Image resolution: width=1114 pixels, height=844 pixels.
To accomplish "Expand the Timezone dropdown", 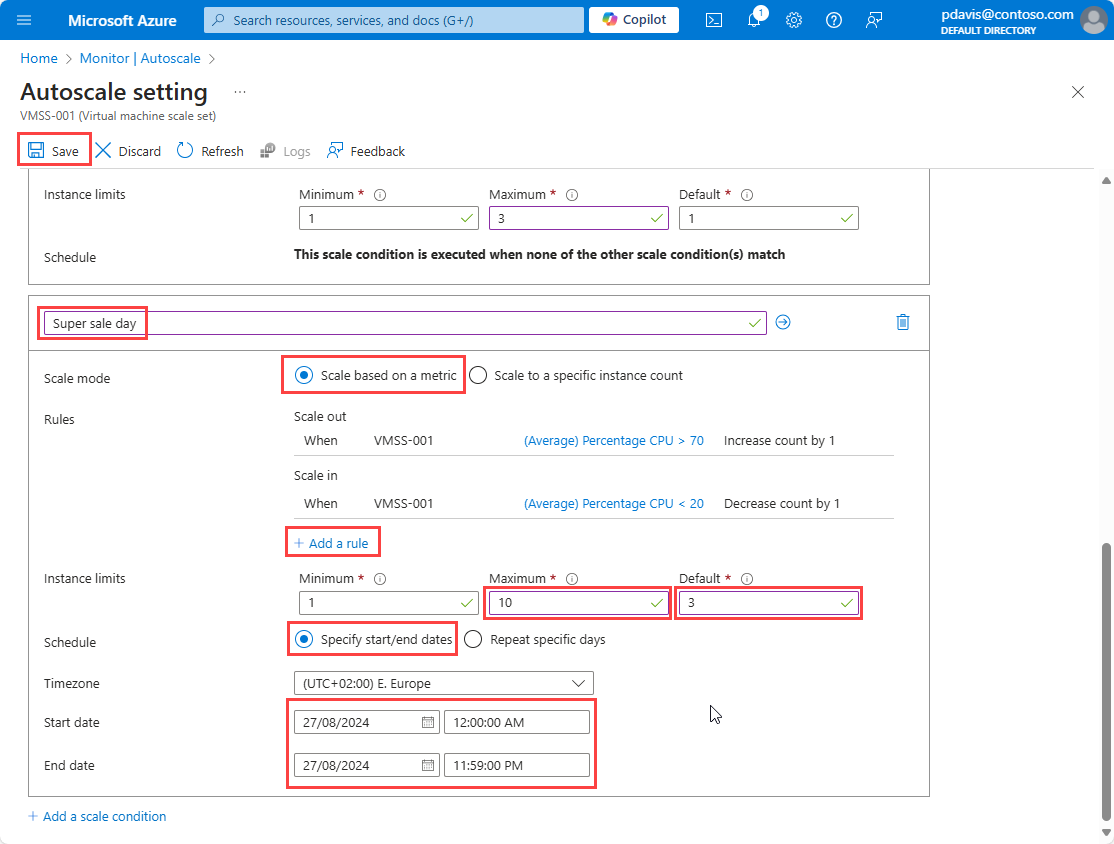I will [443, 683].
